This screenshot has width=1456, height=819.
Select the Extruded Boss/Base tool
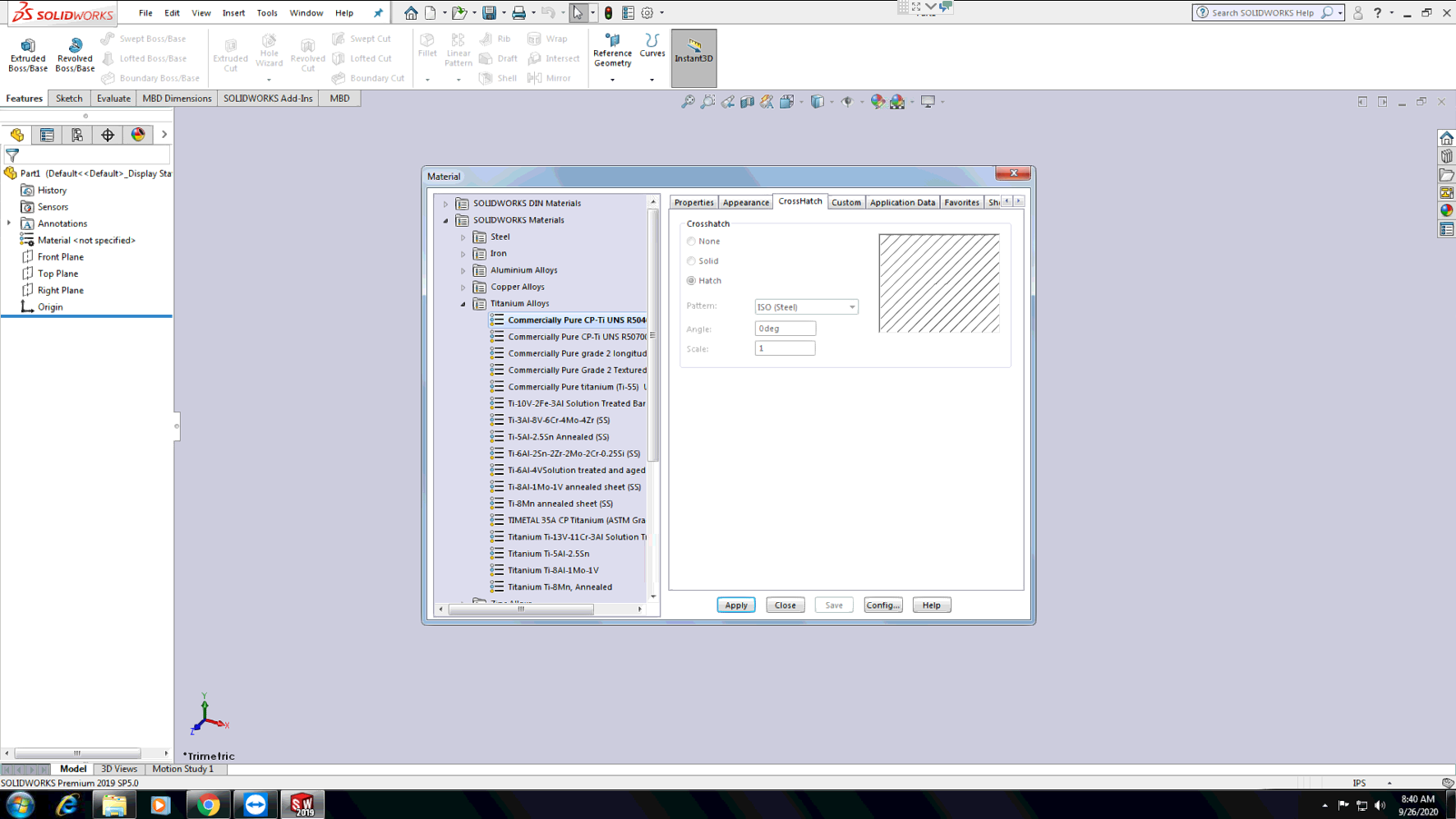point(28,55)
